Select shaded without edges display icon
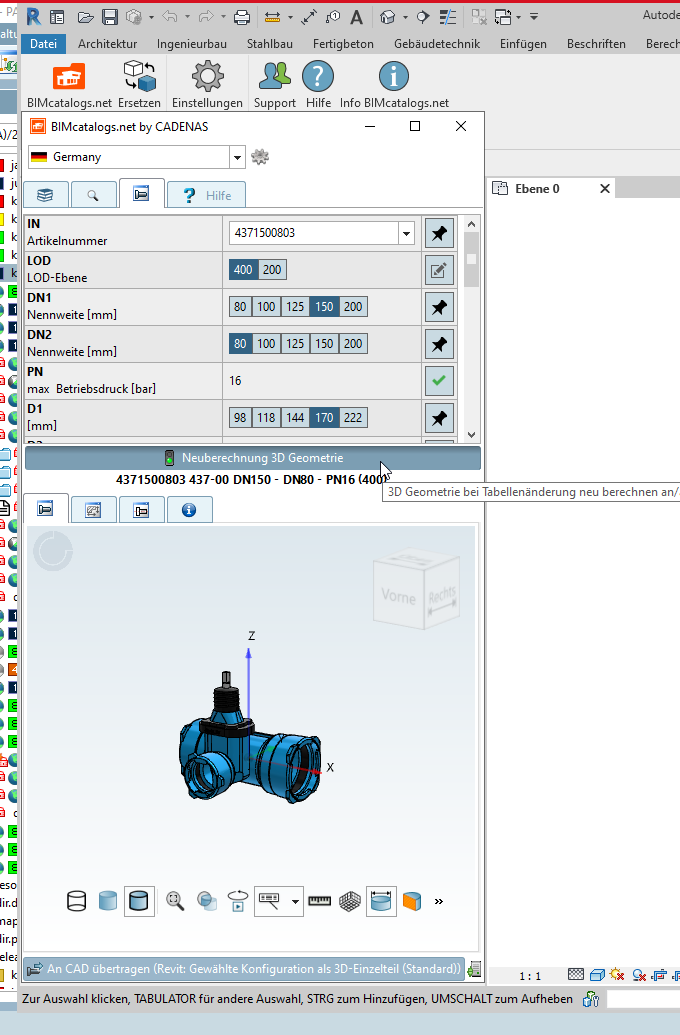 pos(108,901)
